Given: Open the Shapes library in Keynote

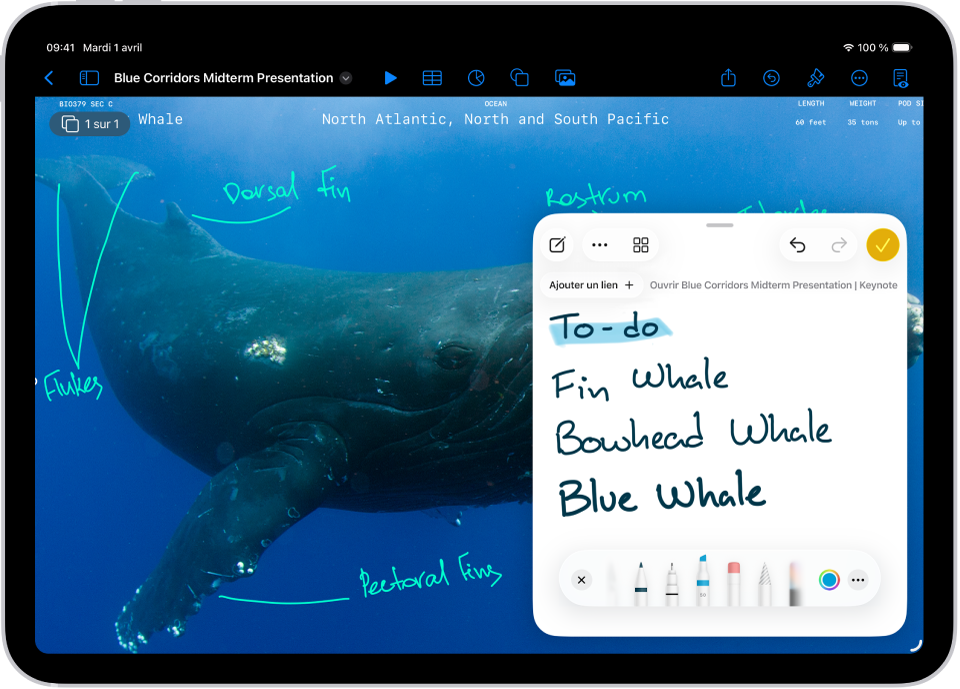Looking at the screenshot, I should click(x=519, y=77).
